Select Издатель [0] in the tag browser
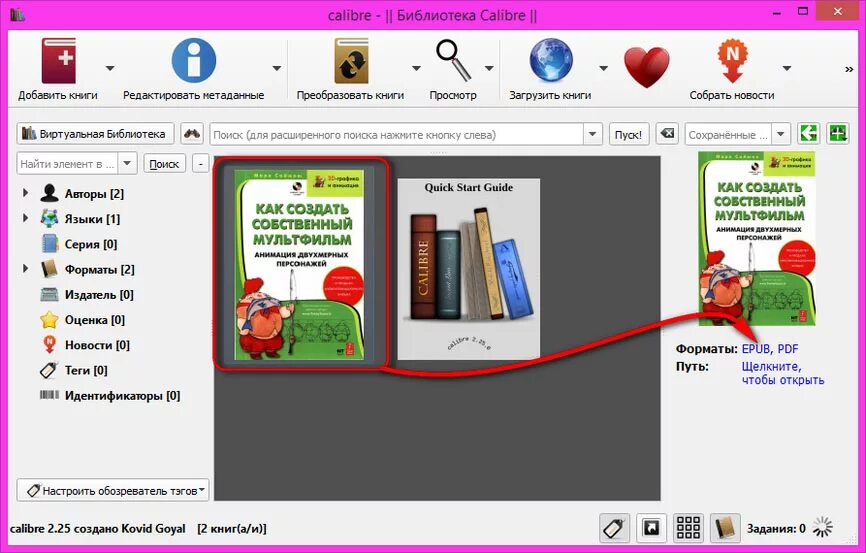Viewport: 866px width, 553px height. 99,294
